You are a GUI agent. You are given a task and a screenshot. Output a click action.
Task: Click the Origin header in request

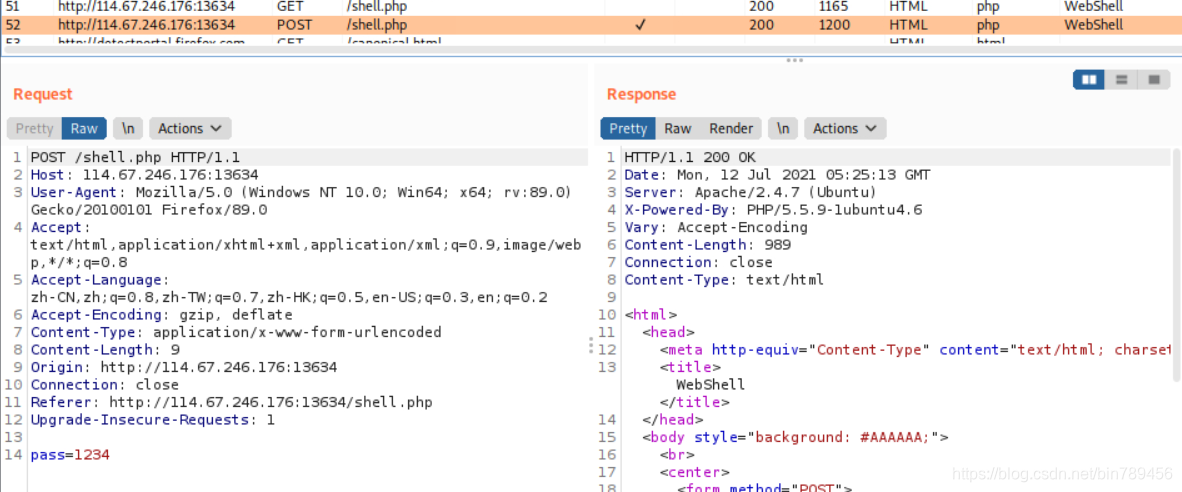[183, 367]
